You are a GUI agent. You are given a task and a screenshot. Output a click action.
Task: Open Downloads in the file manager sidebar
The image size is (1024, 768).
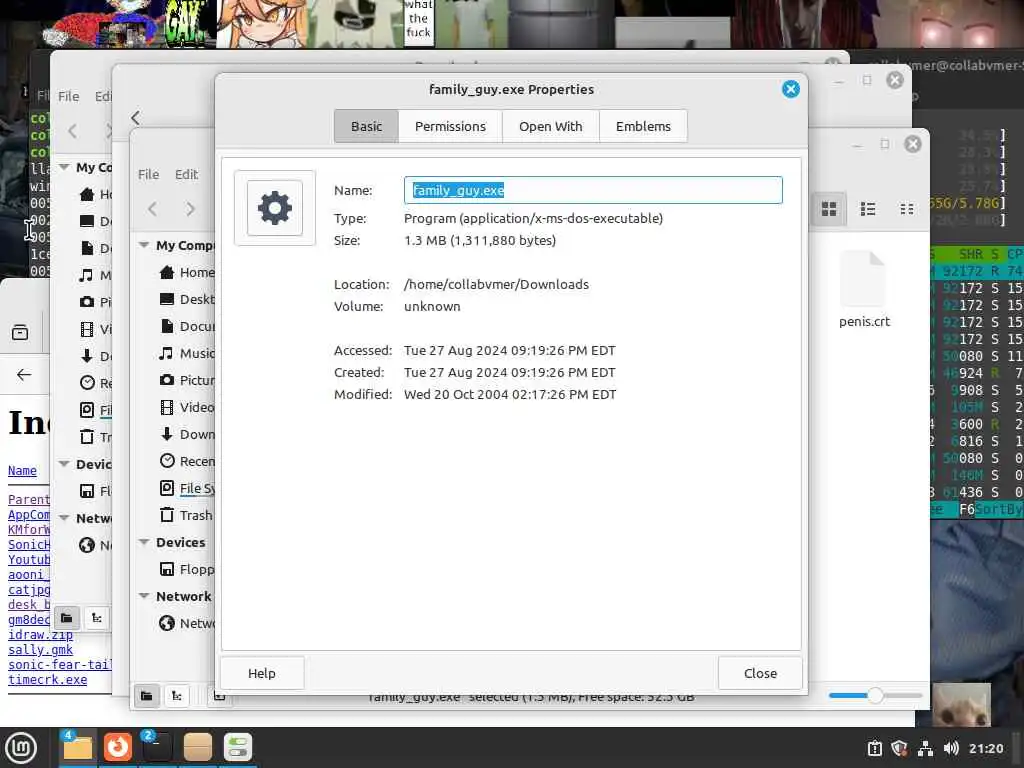(x=187, y=434)
